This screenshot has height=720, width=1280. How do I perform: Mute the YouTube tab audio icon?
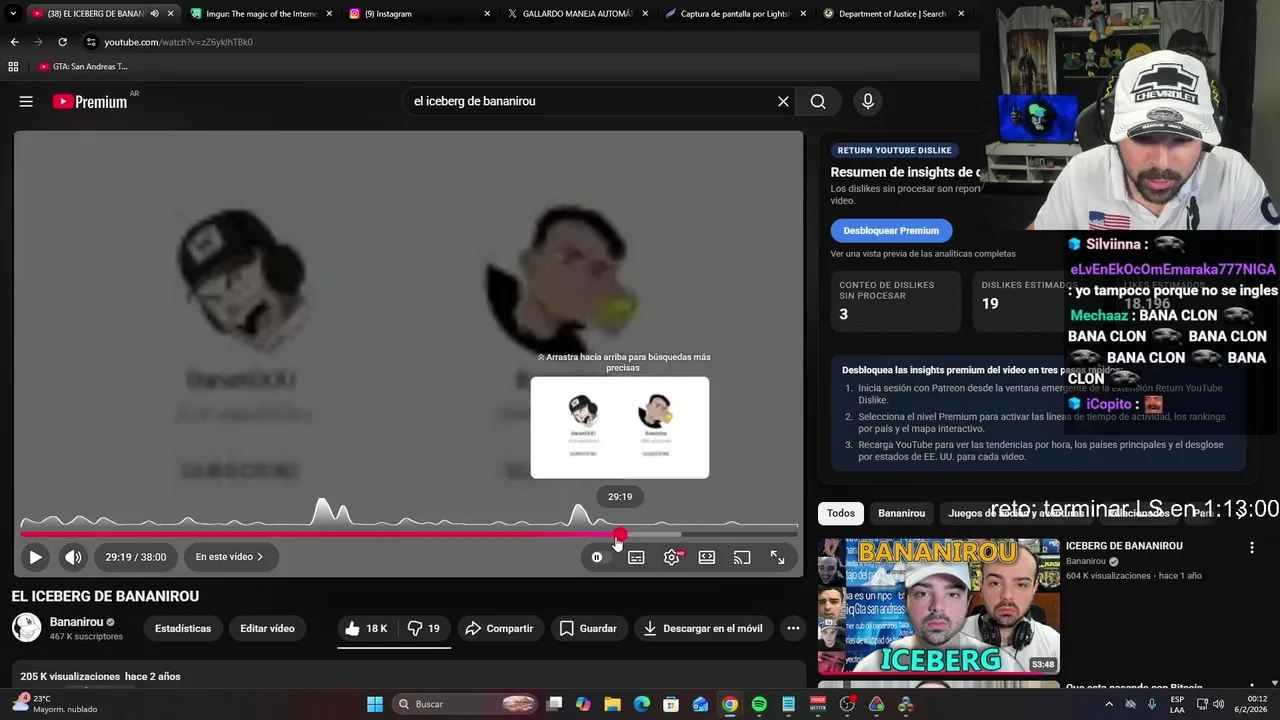coord(154,14)
